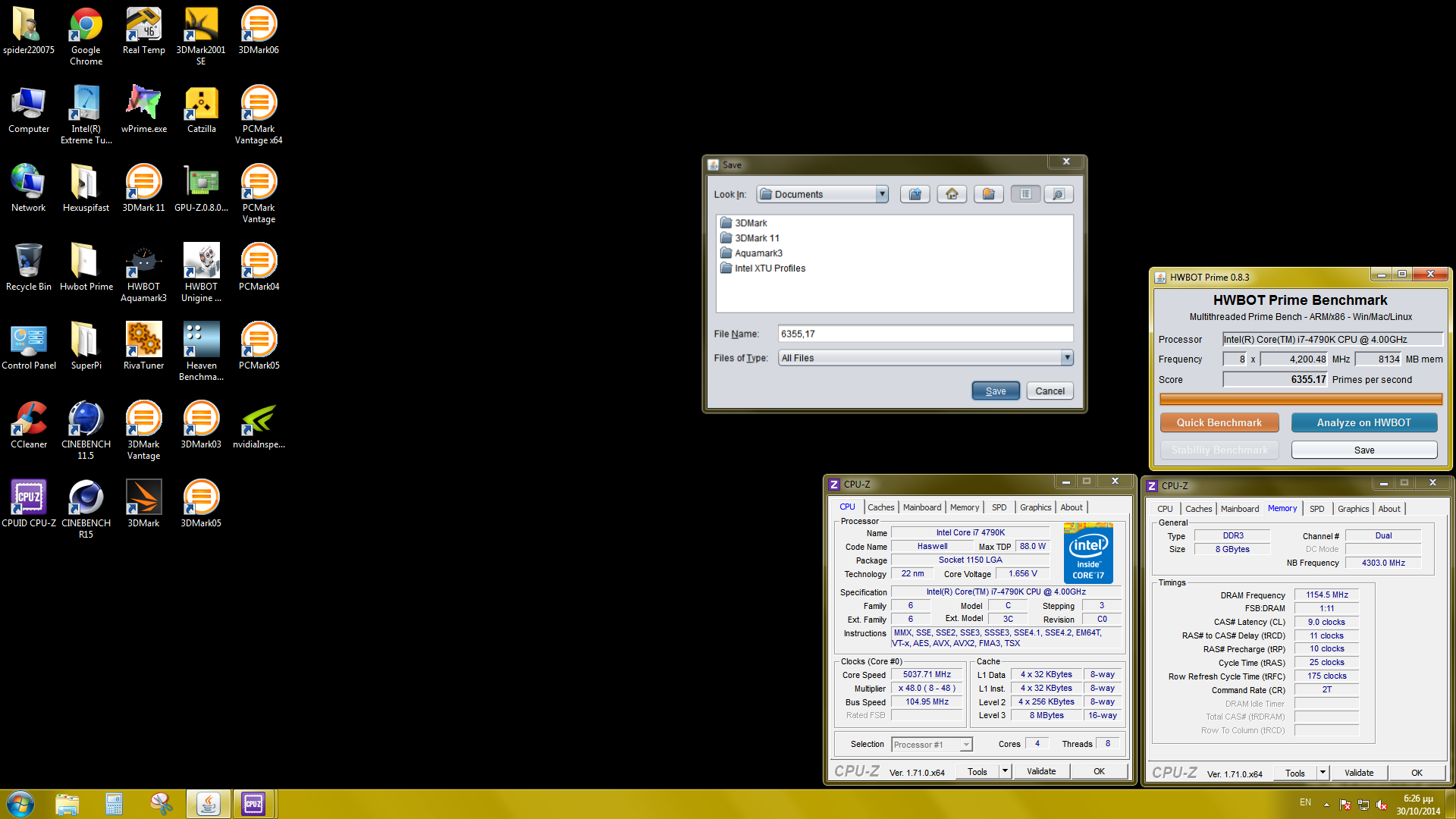Click Save button in HWBOT Prime window

1364,450
